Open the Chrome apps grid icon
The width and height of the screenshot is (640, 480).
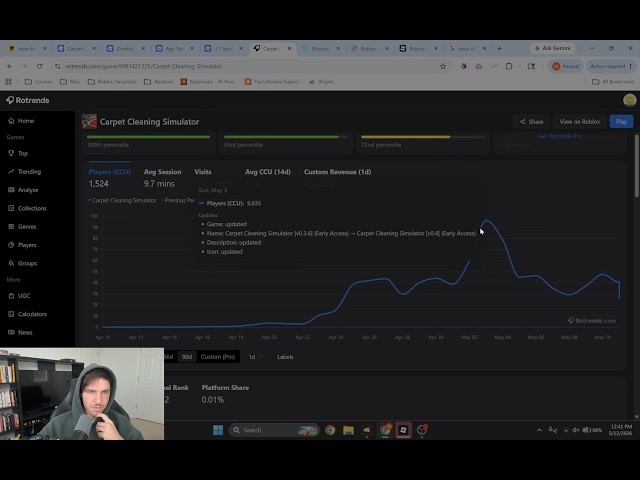(8, 82)
